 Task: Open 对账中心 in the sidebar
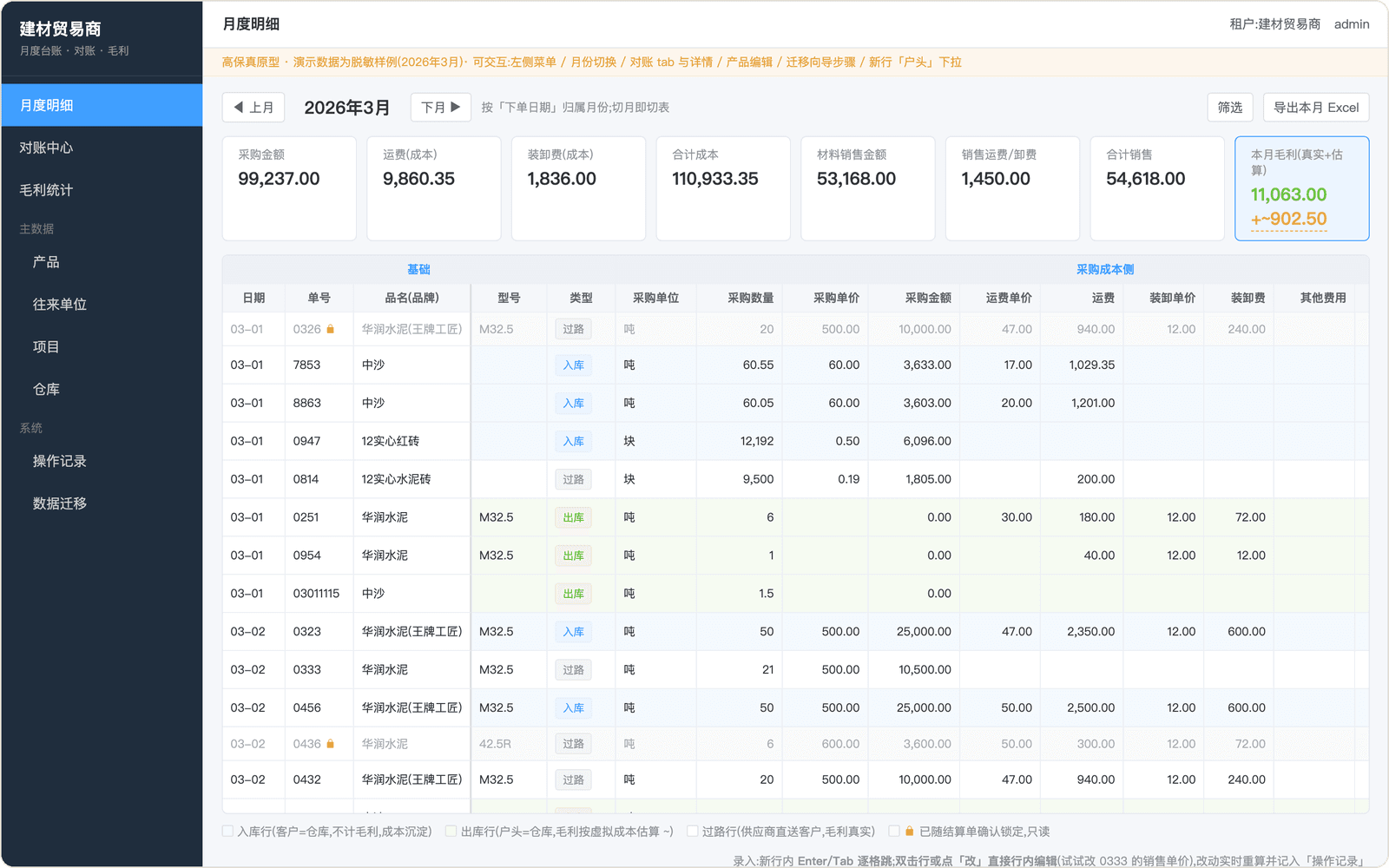pos(102,148)
